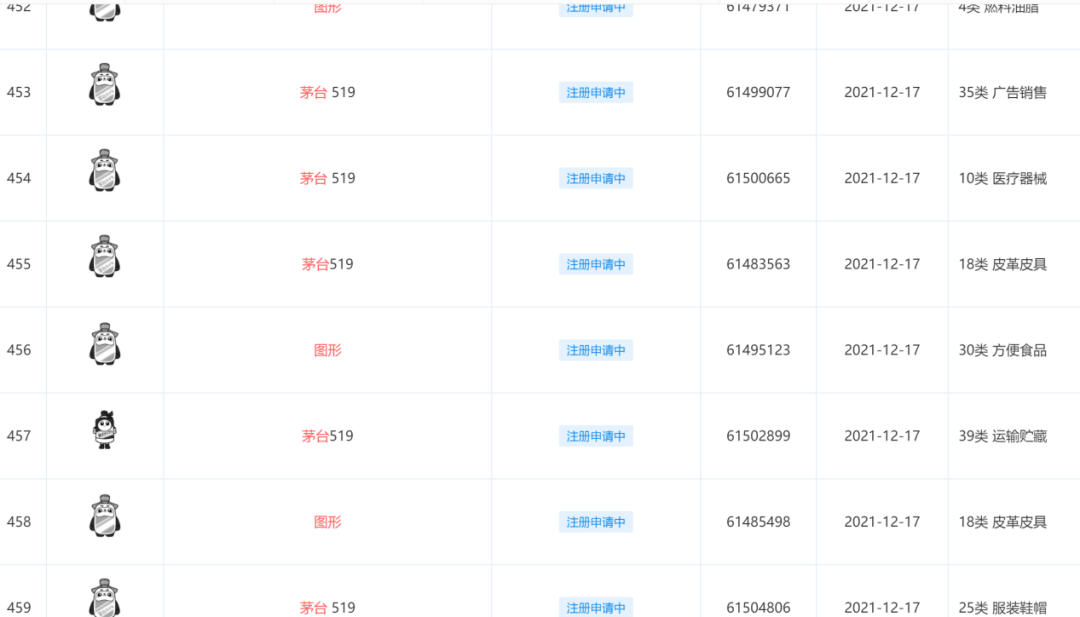
Task: Click 注册申请中 status tag in row 456
Action: 596,351
